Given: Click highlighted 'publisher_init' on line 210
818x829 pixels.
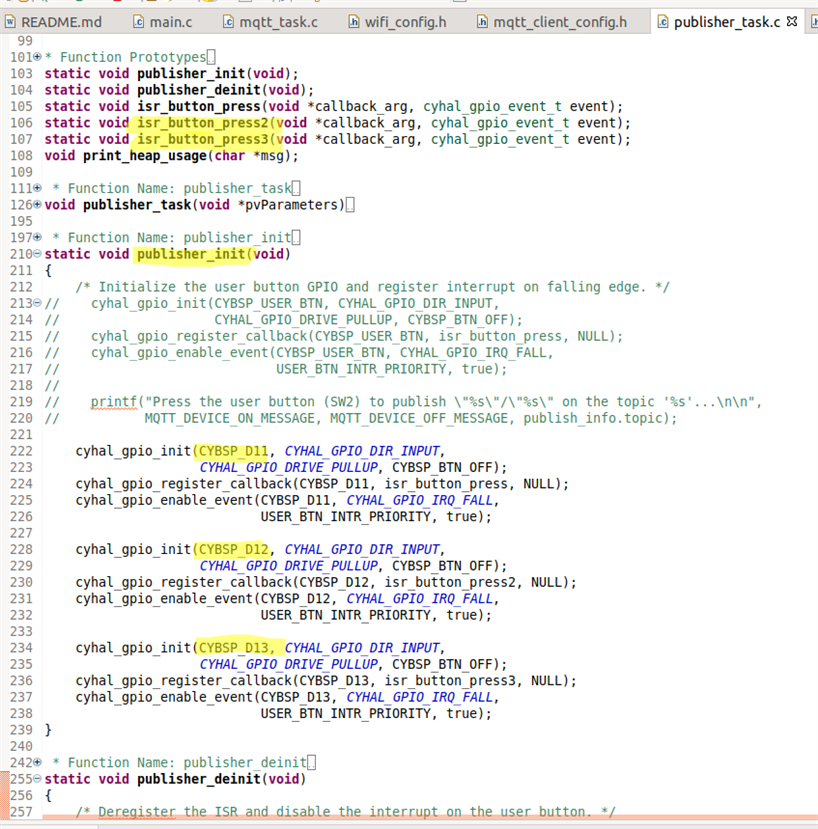Looking at the screenshot, I should (191, 254).
